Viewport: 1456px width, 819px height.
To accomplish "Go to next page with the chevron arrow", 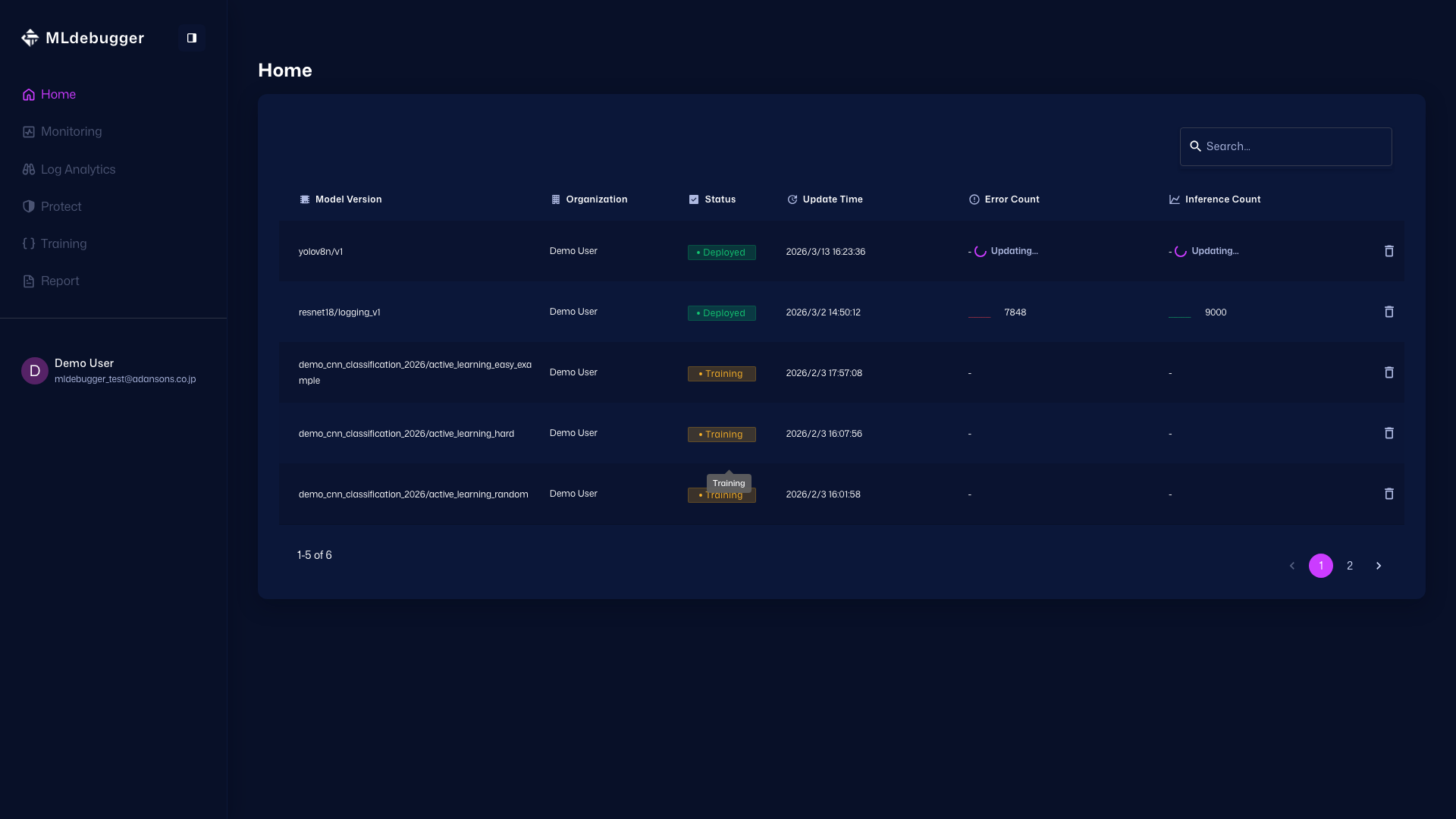I will [x=1378, y=566].
